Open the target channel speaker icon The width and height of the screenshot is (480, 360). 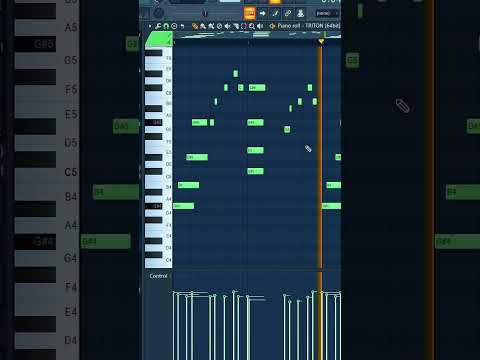click(273, 26)
